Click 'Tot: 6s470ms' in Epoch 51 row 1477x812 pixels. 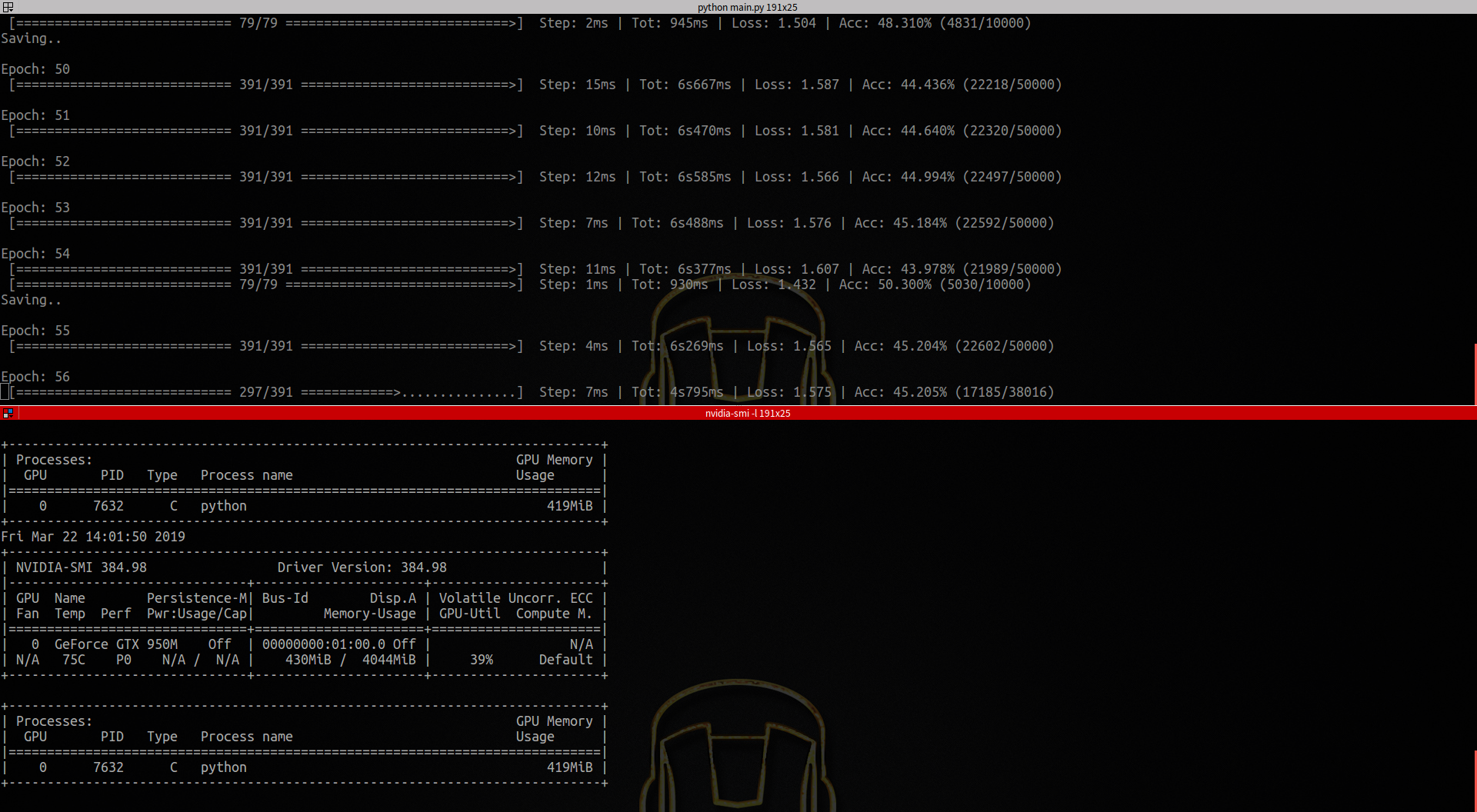[685, 131]
